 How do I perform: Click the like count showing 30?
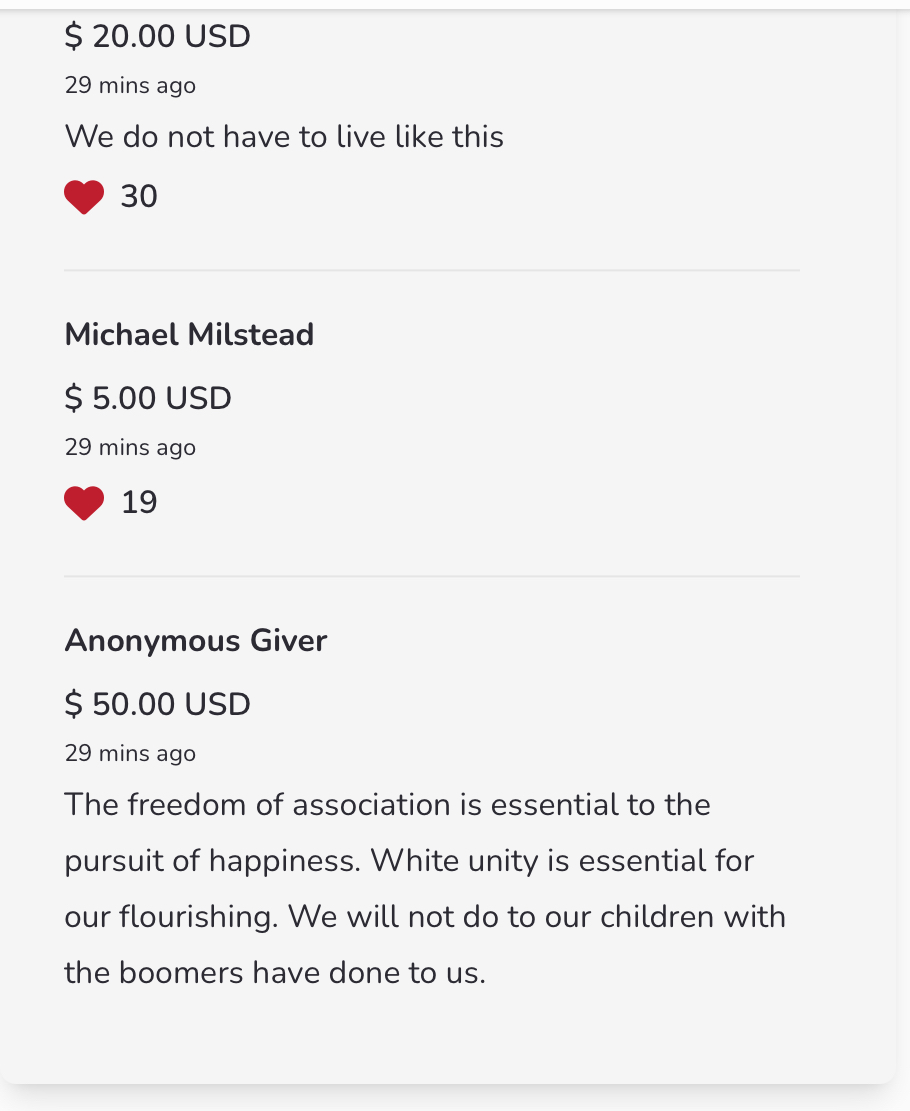pos(139,197)
